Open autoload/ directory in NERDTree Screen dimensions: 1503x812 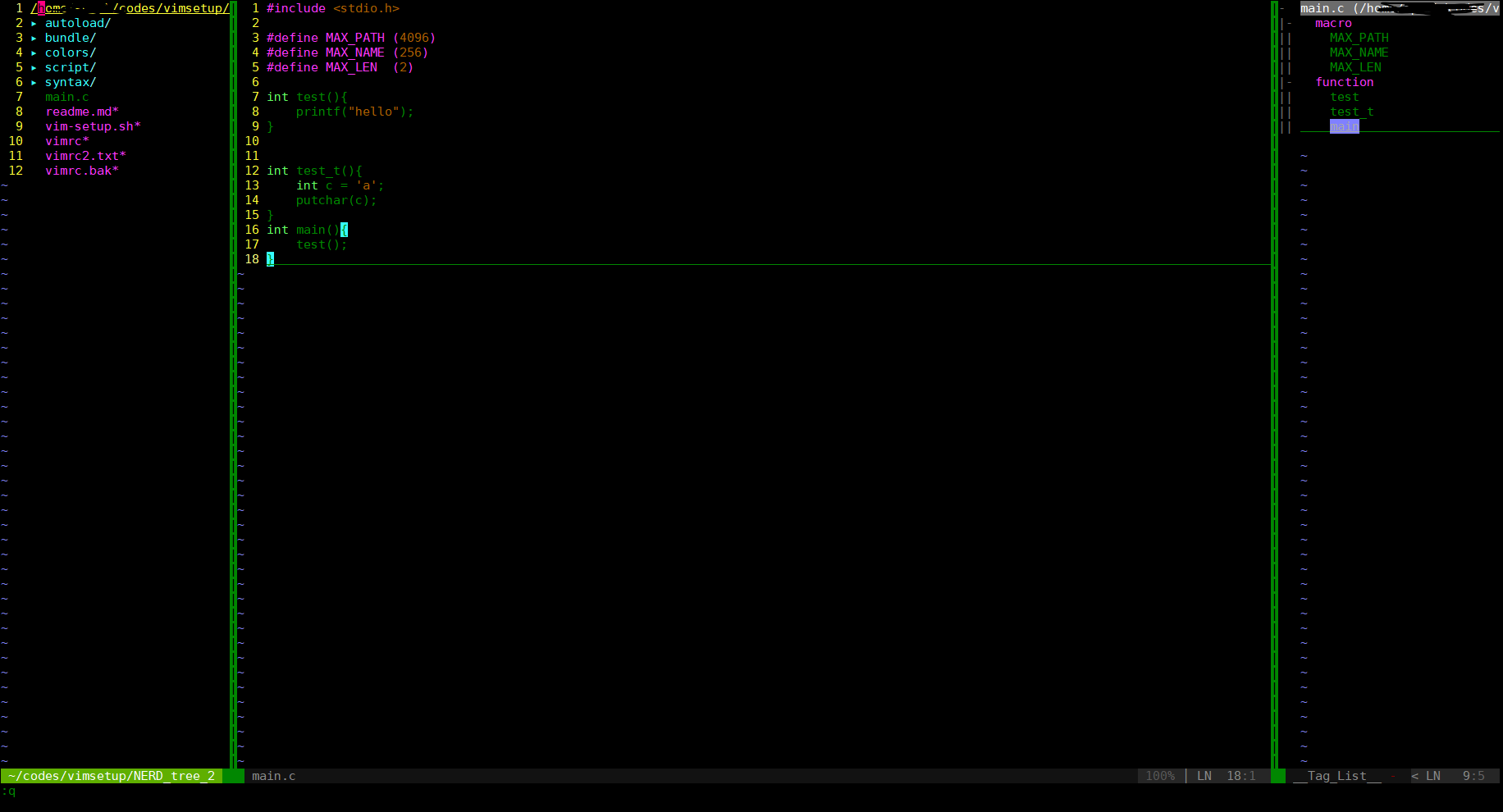click(78, 23)
